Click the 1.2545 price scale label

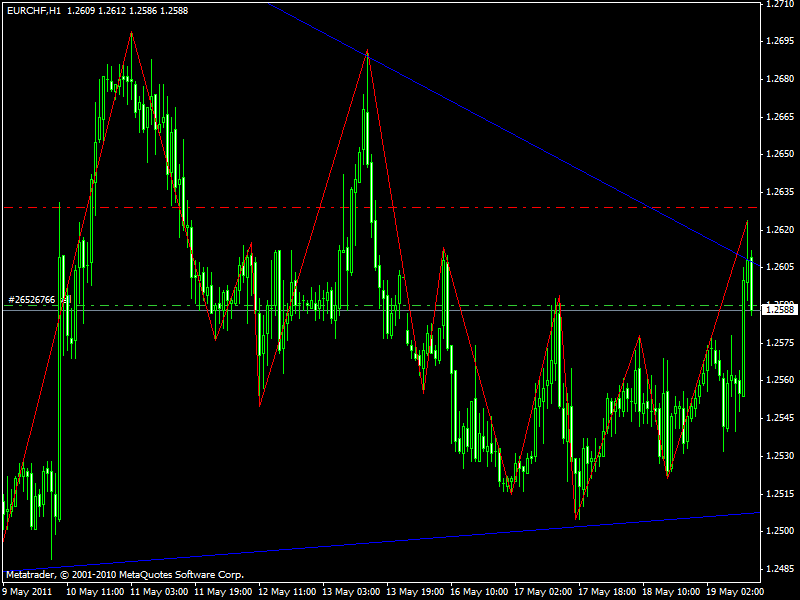[x=779, y=418]
